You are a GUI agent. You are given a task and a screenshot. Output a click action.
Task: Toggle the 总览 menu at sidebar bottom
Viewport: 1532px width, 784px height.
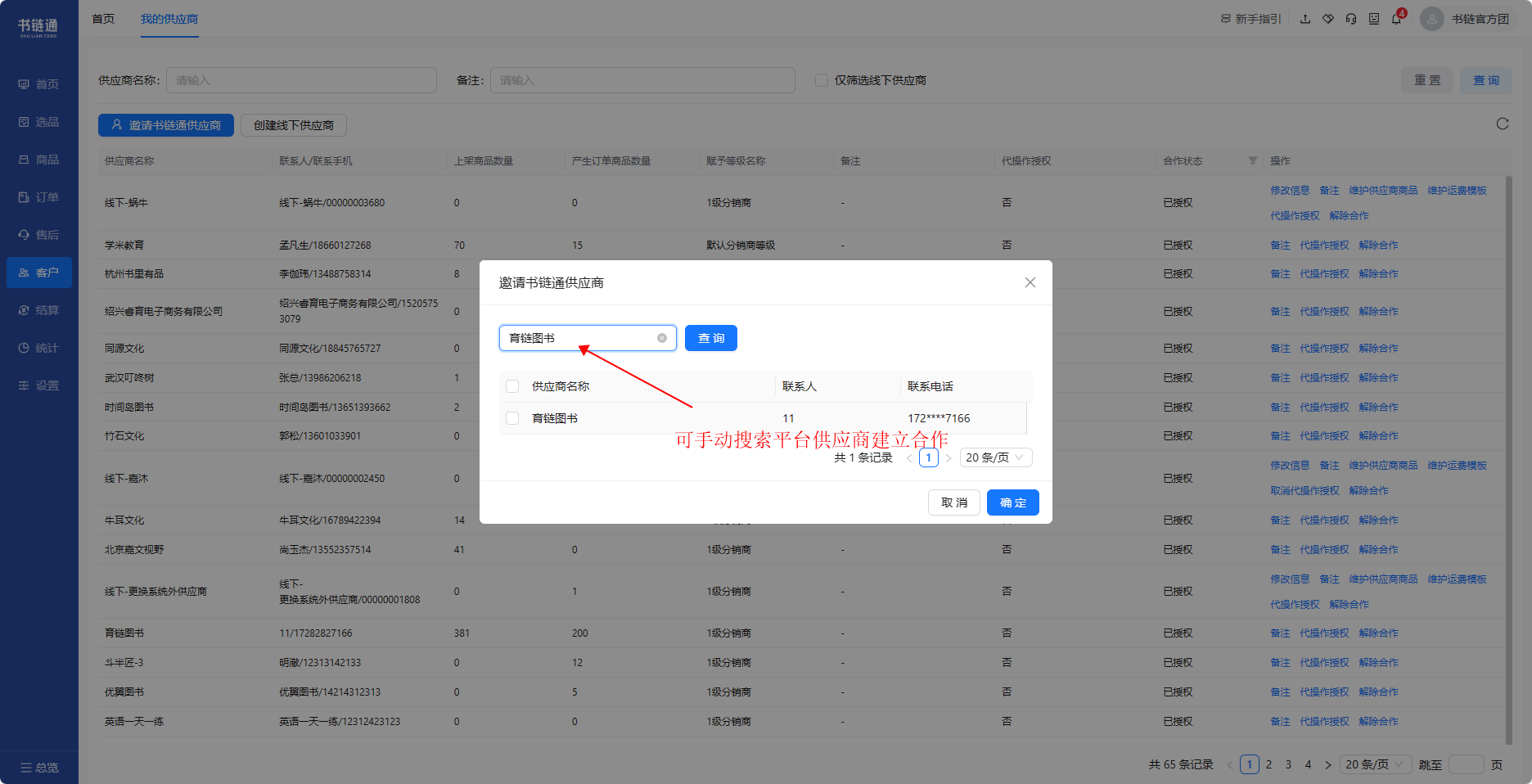click(39, 768)
